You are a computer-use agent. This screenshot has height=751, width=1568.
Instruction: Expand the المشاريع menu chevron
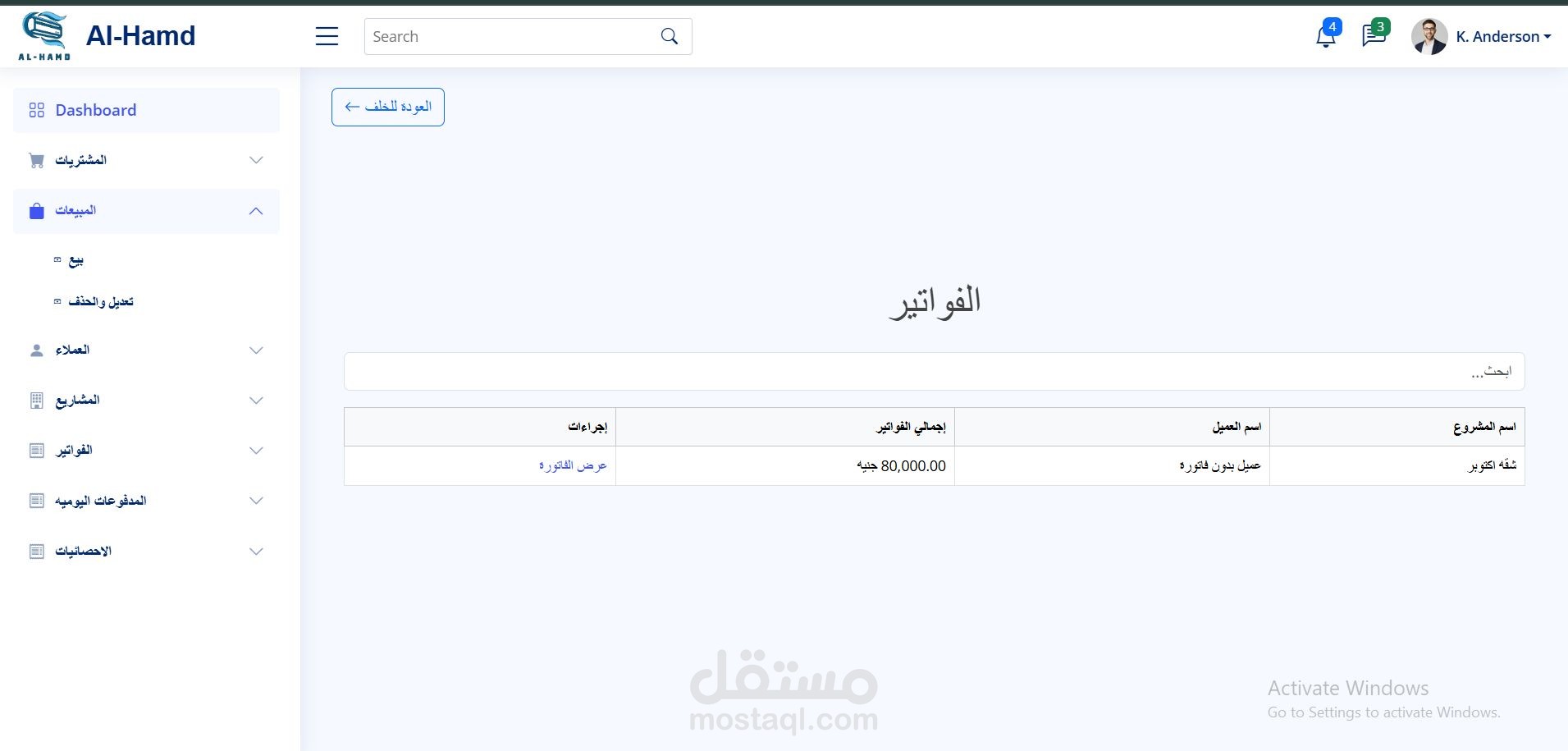(x=256, y=401)
